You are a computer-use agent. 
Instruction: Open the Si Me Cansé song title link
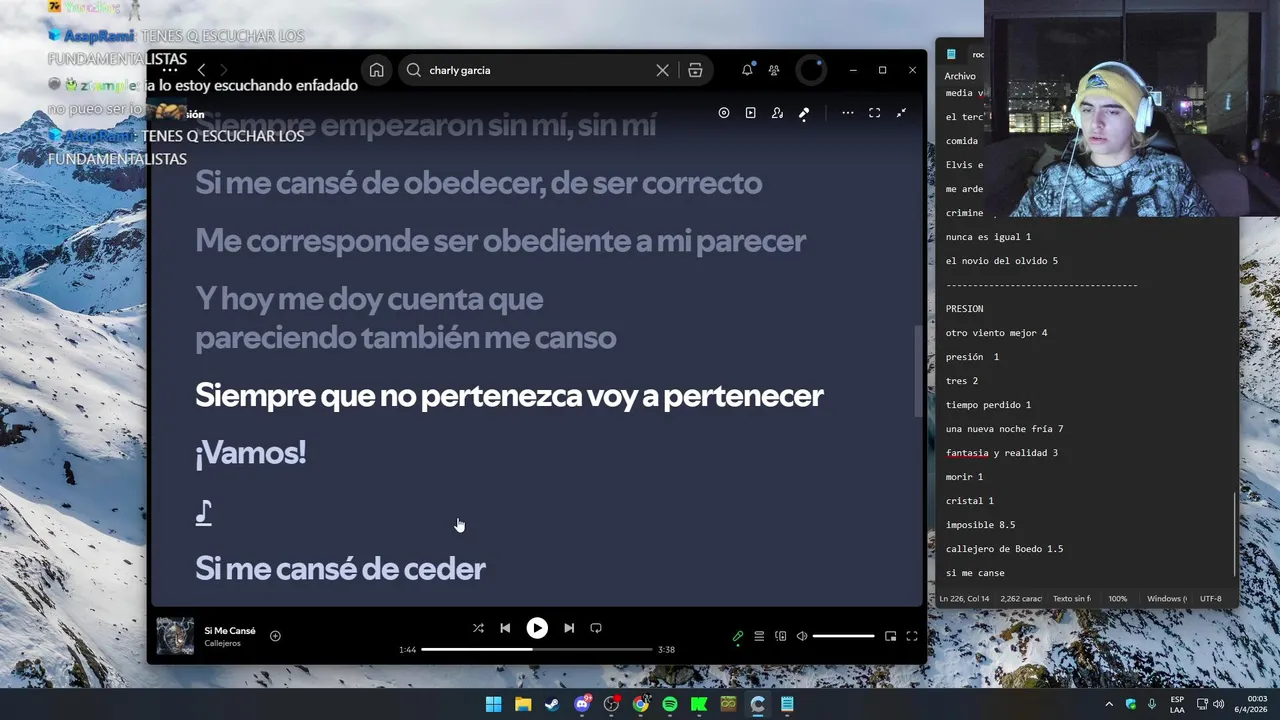click(x=230, y=631)
